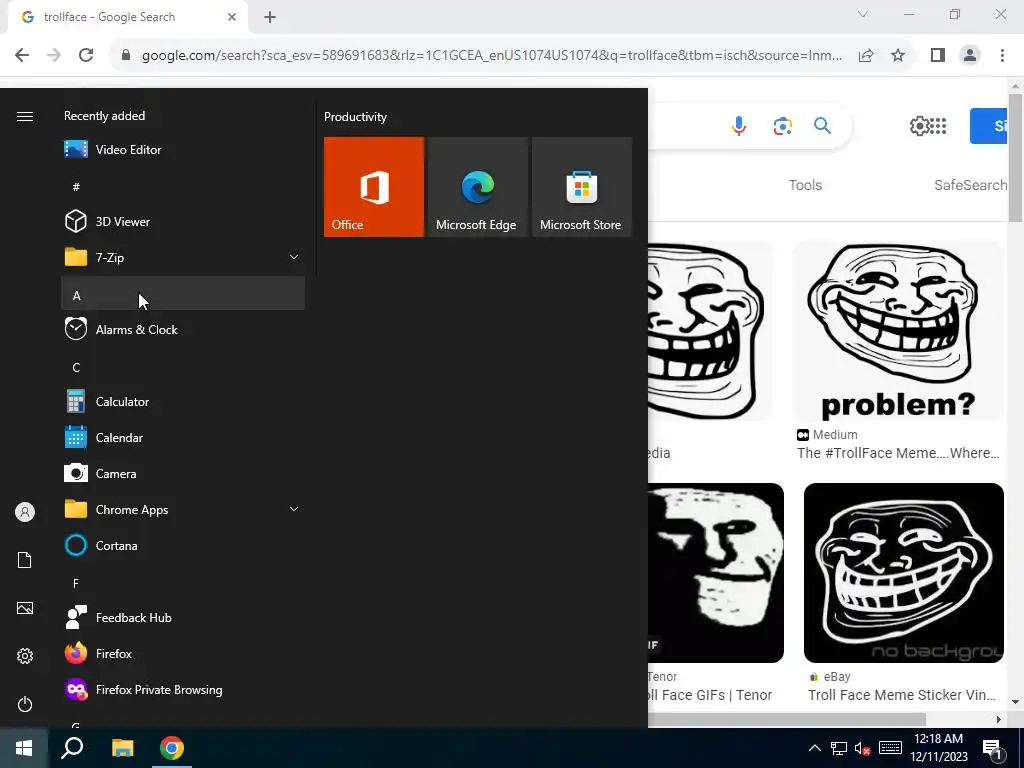Share this page icon in address bar
The height and width of the screenshot is (768, 1024).
pos(866,56)
